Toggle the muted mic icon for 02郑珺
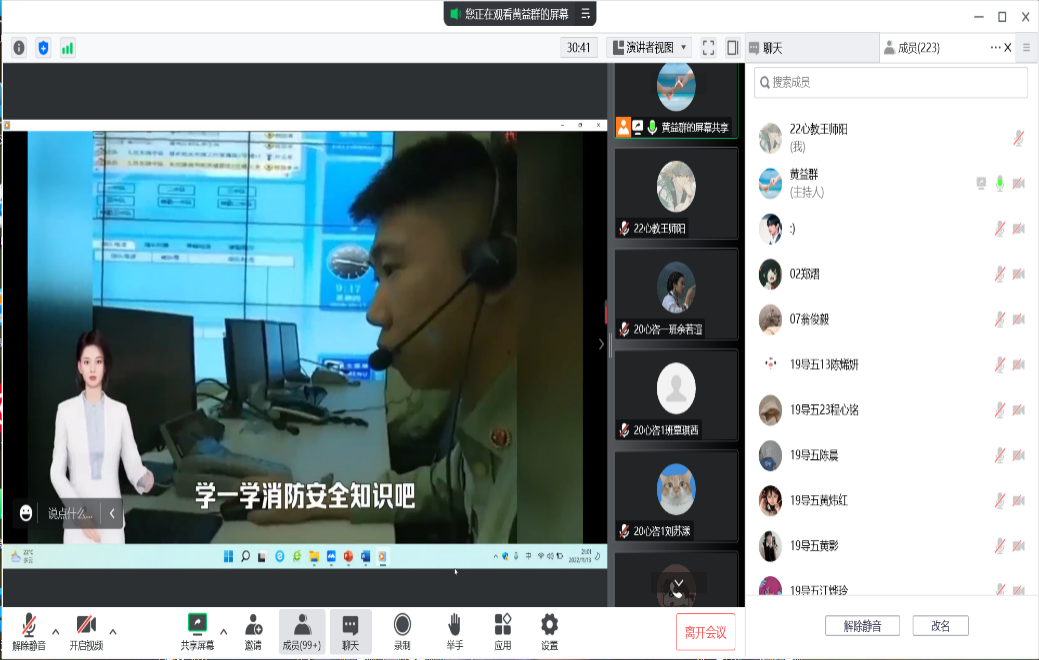This screenshot has height=660, width=1039. tap(999, 274)
